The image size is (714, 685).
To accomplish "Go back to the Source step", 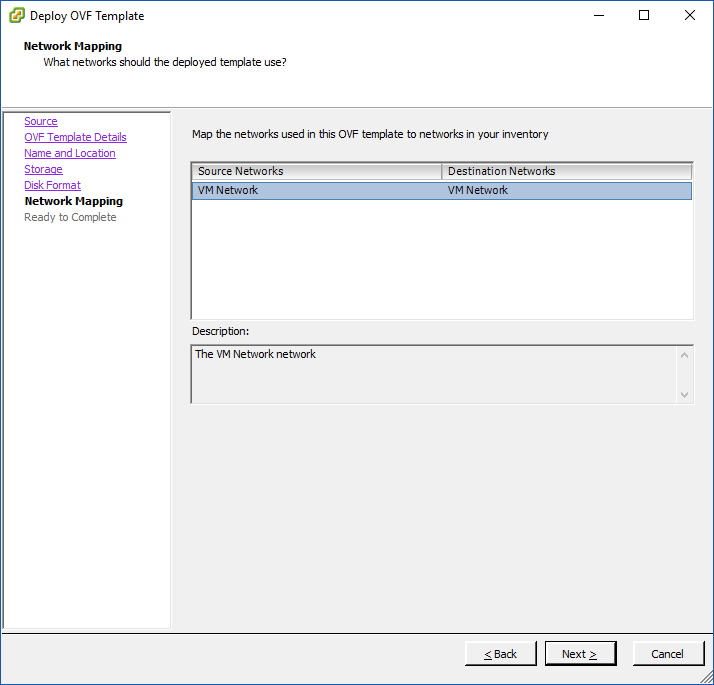I will (41, 121).
